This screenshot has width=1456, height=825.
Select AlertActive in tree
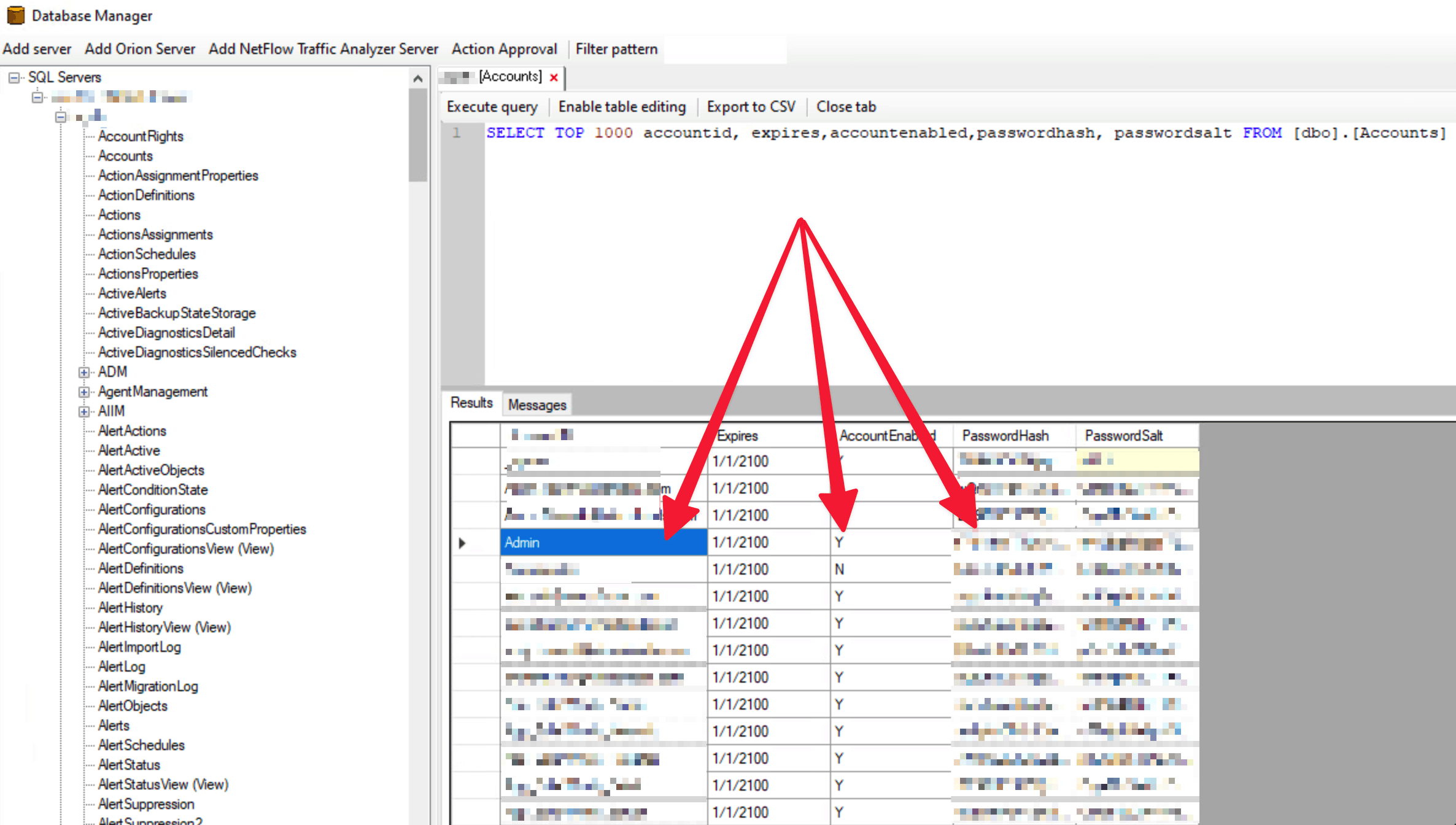(x=129, y=451)
